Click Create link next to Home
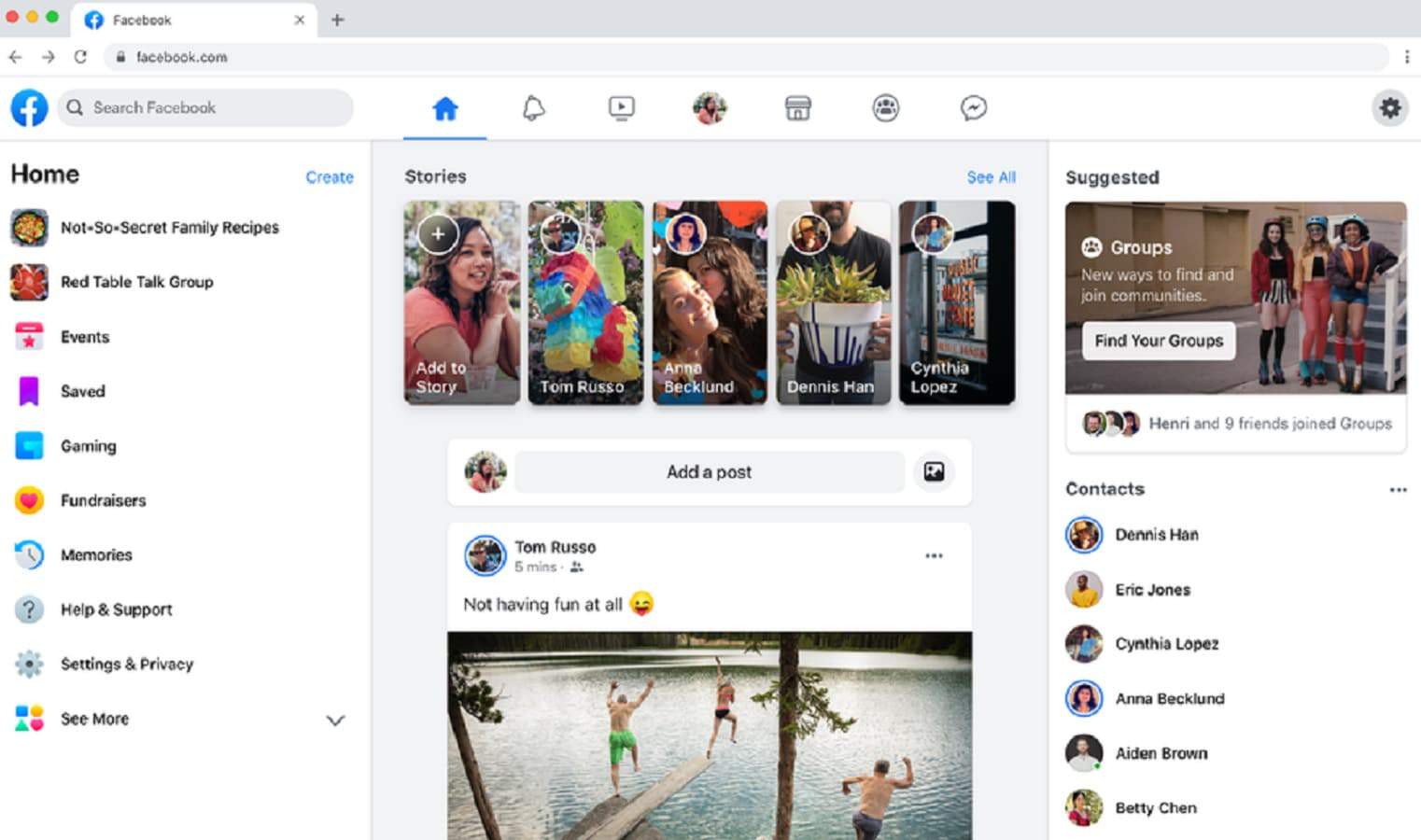This screenshot has width=1421, height=840. click(330, 177)
